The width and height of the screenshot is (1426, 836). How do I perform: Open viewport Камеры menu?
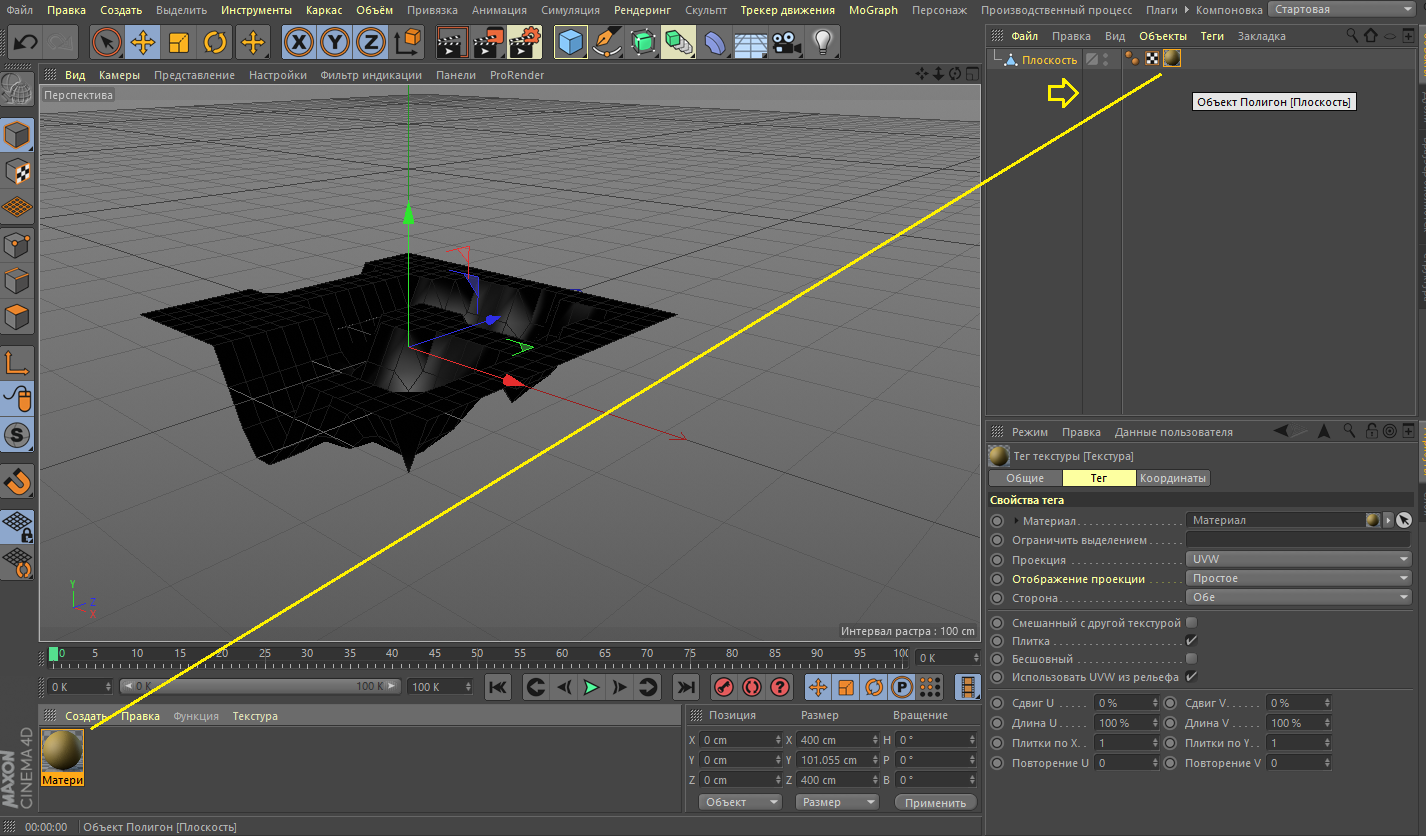[x=119, y=75]
